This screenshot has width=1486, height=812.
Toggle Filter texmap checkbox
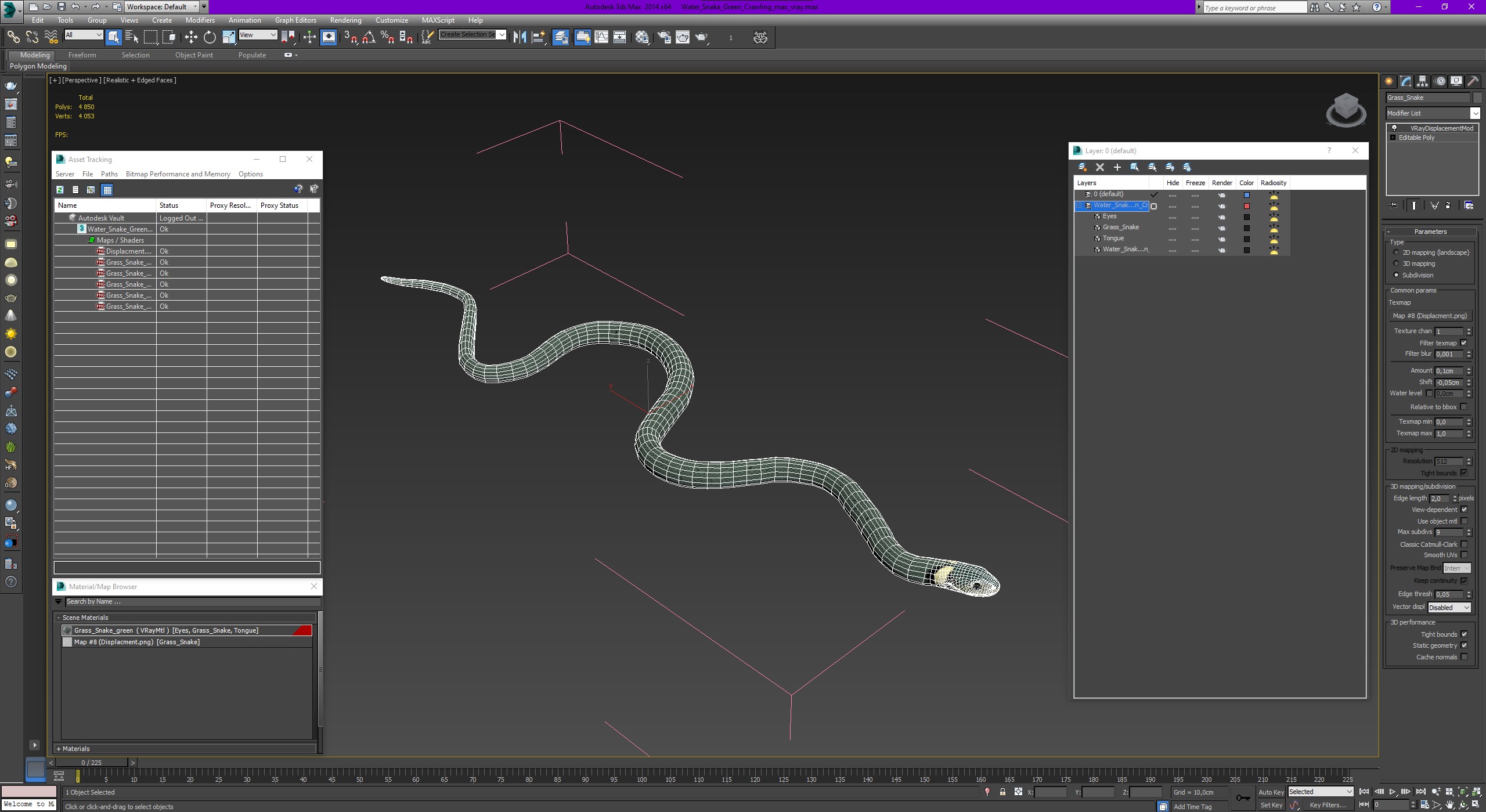[1463, 343]
